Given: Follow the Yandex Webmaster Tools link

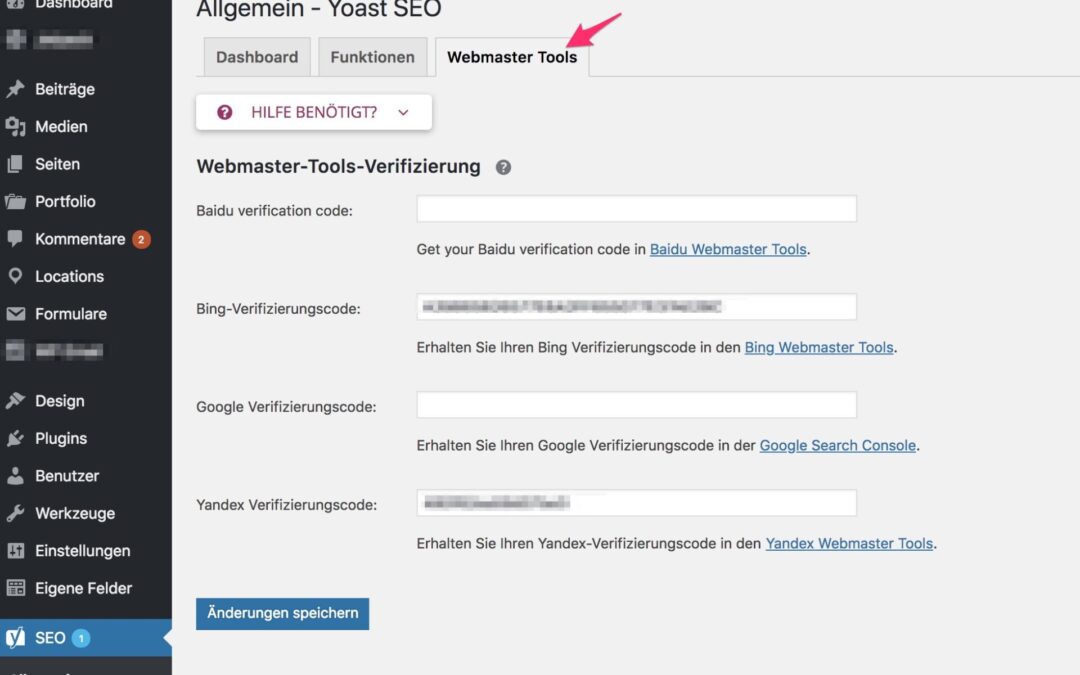Looking at the screenshot, I should tap(849, 543).
